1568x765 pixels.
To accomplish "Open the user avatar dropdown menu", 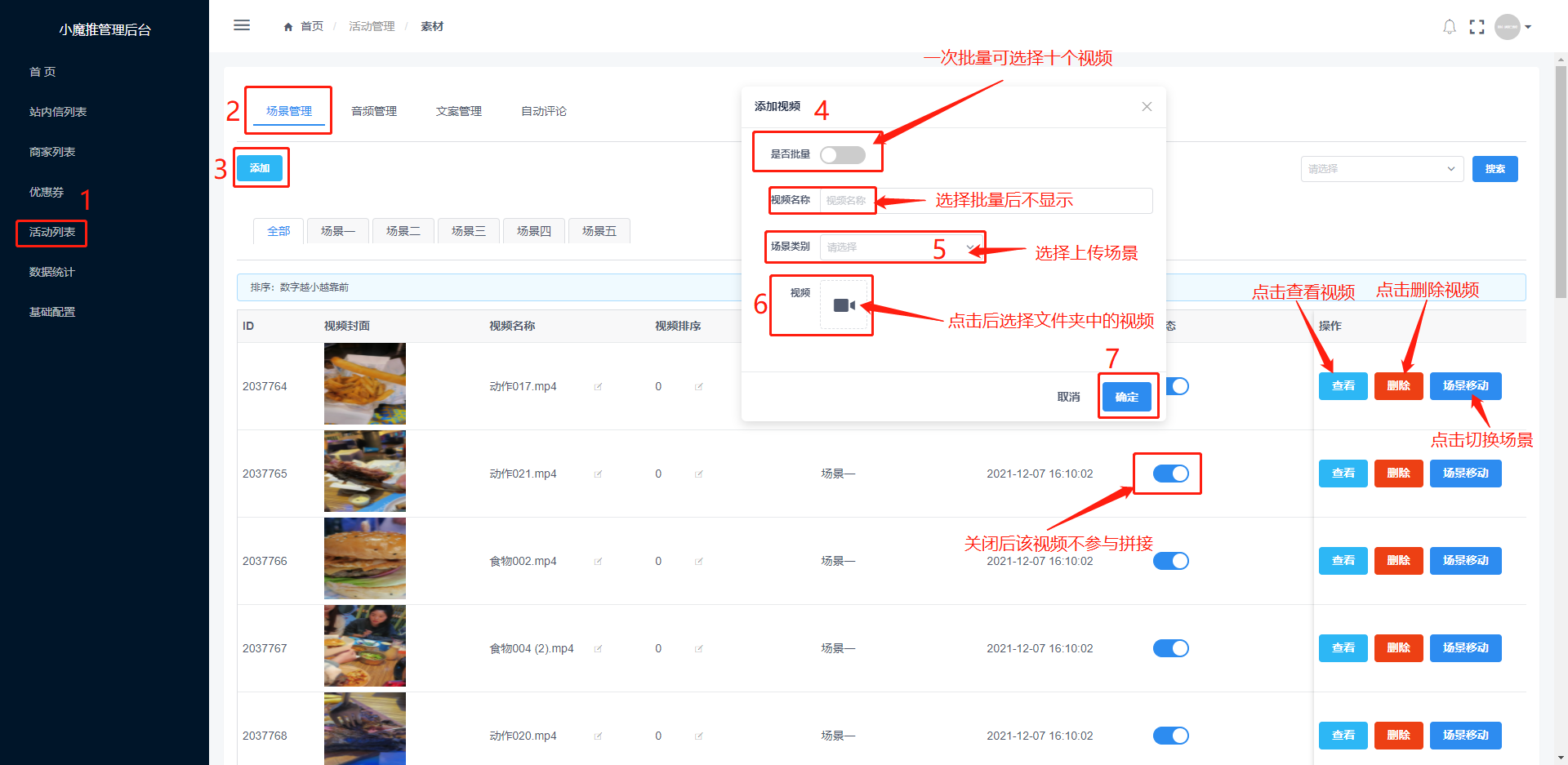I will (1512, 27).
